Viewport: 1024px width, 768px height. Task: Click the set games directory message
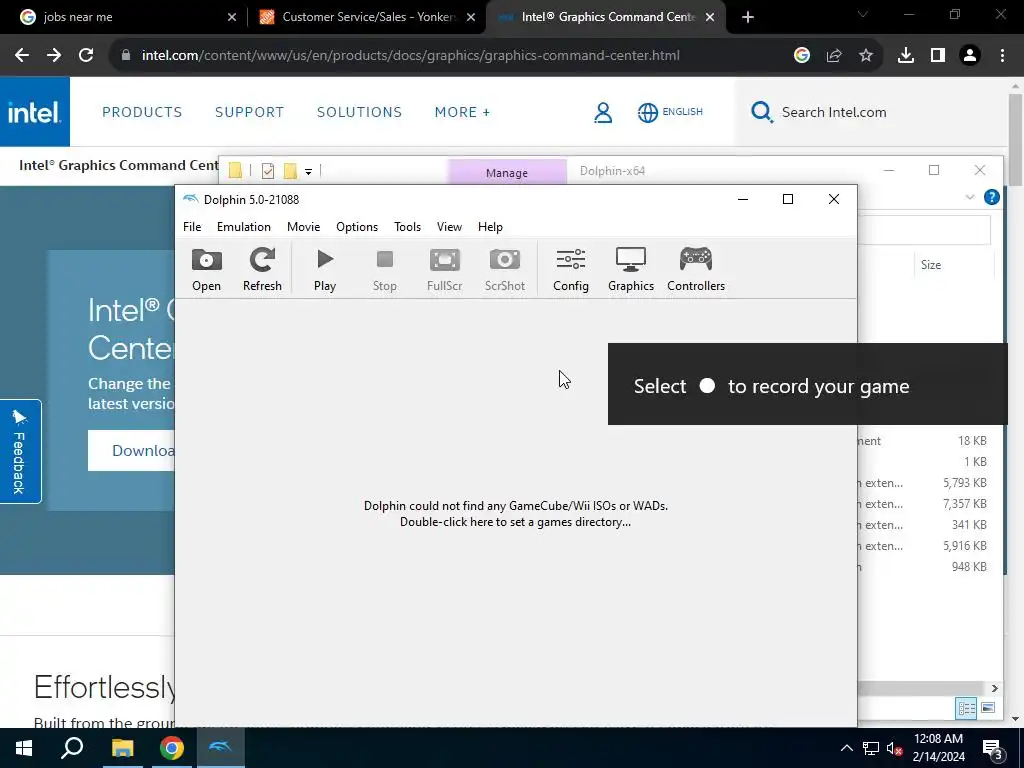pyautogui.click(x=515, y=514)
